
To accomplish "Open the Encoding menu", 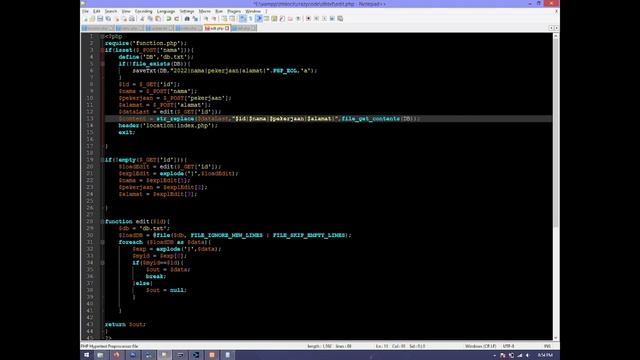I will click(x=143, y=11).
